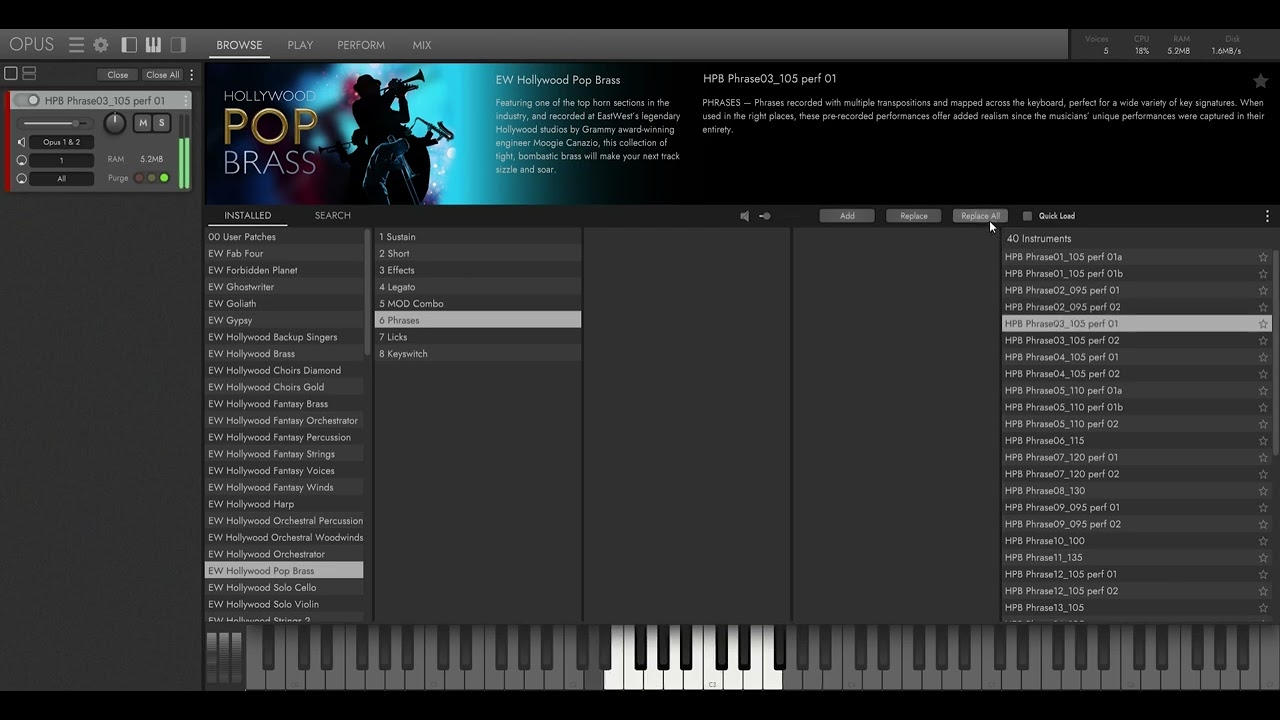This screenshot has width=1280, height=720.
Task: Star HPB Phrase06_115
Action: (x=1263, y=441)
